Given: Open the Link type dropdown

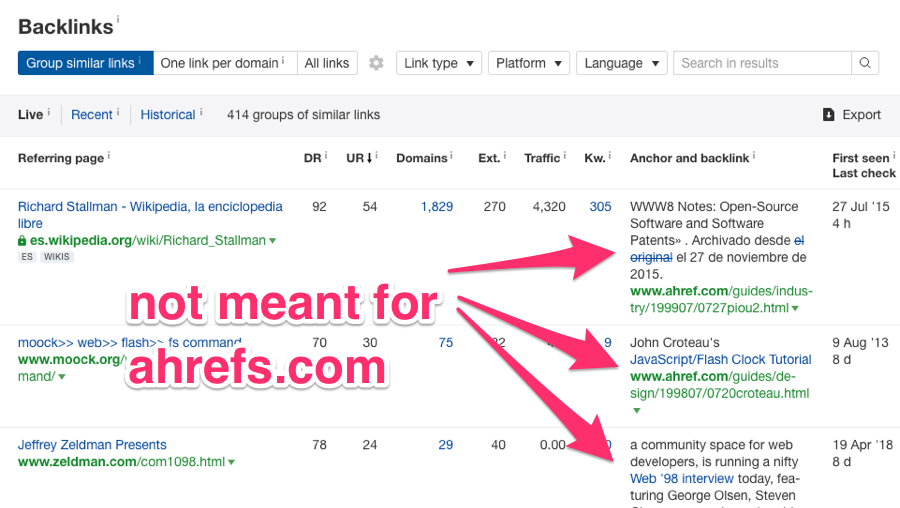Looking at the screenshot, I should [x=439, y=63].
